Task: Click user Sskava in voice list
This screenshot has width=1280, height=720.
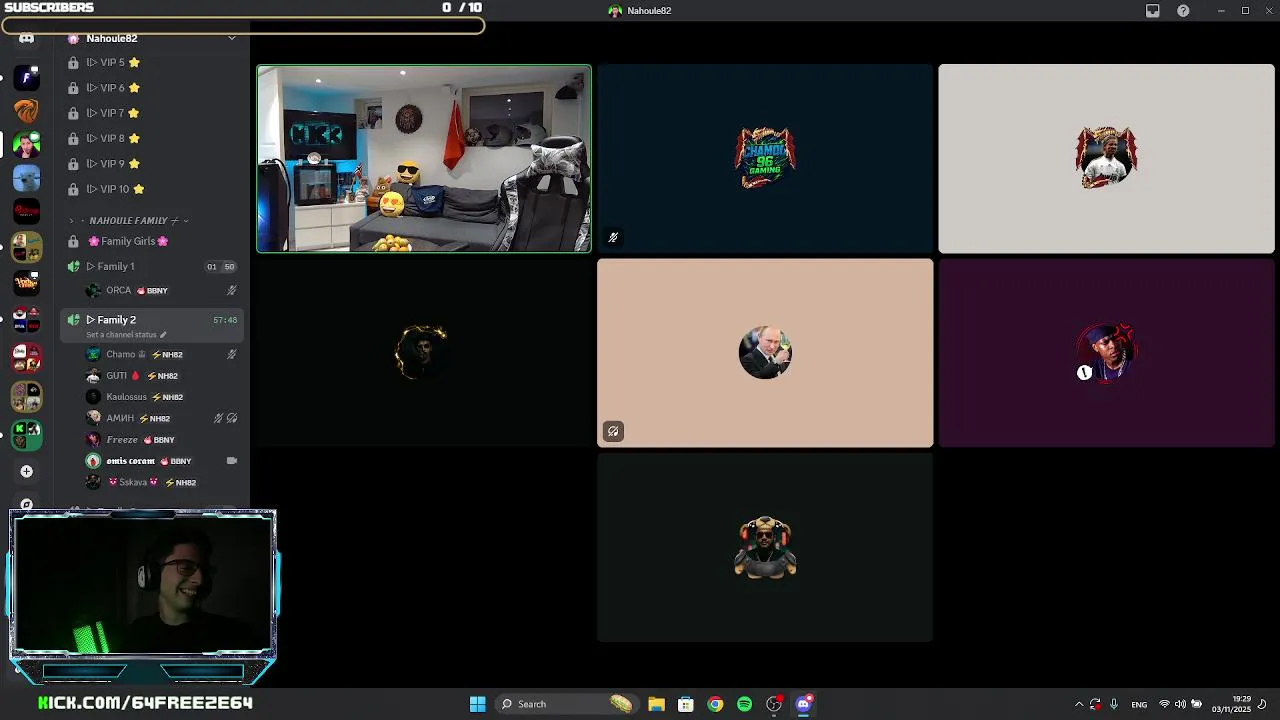Action: tap(150, 482)
